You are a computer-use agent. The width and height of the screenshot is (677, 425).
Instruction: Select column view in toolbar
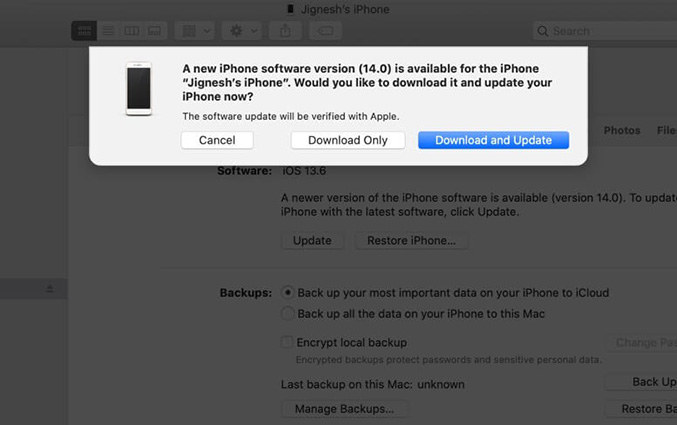(131, 31)
